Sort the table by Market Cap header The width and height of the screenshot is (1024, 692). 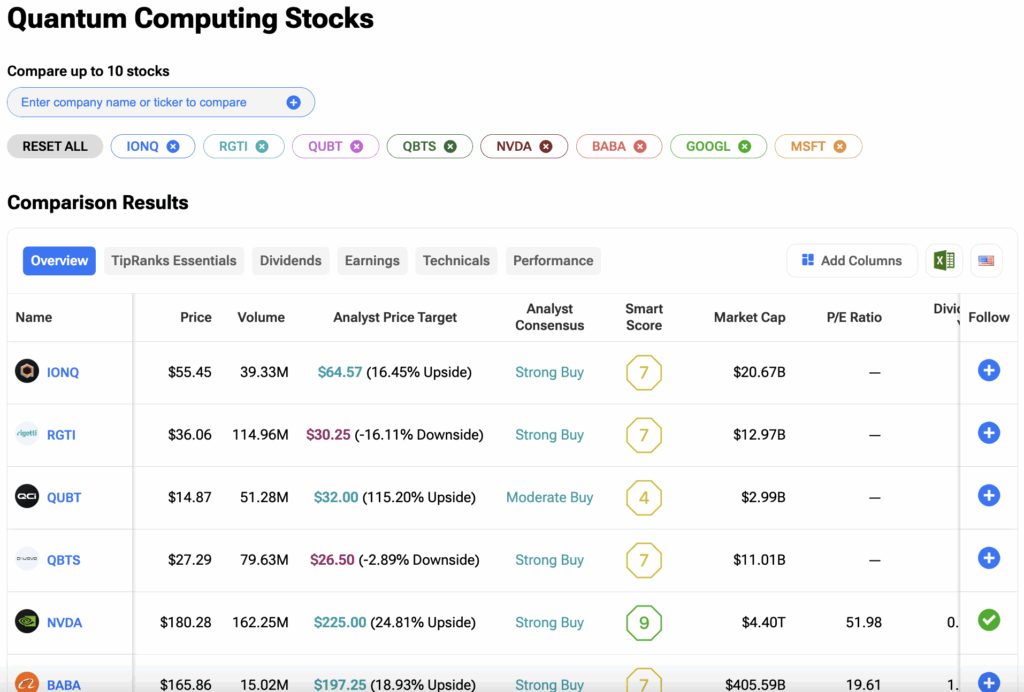tap(749, 317)
